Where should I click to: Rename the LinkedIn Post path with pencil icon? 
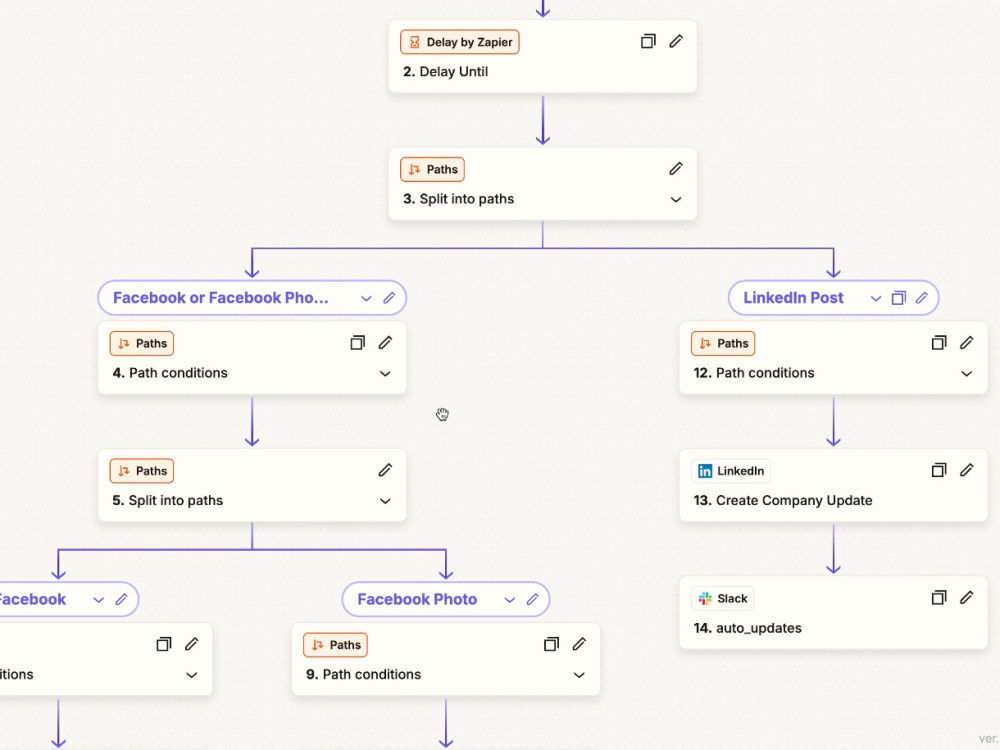(922, 298)
